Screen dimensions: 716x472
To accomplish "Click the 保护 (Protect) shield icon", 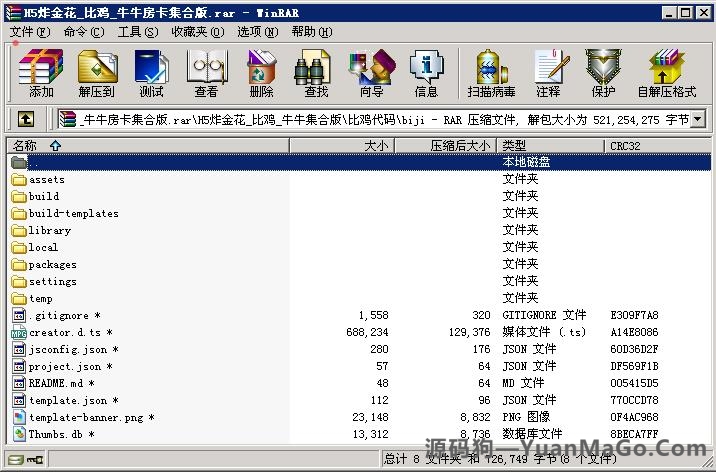I will click(x=603, y=67).
